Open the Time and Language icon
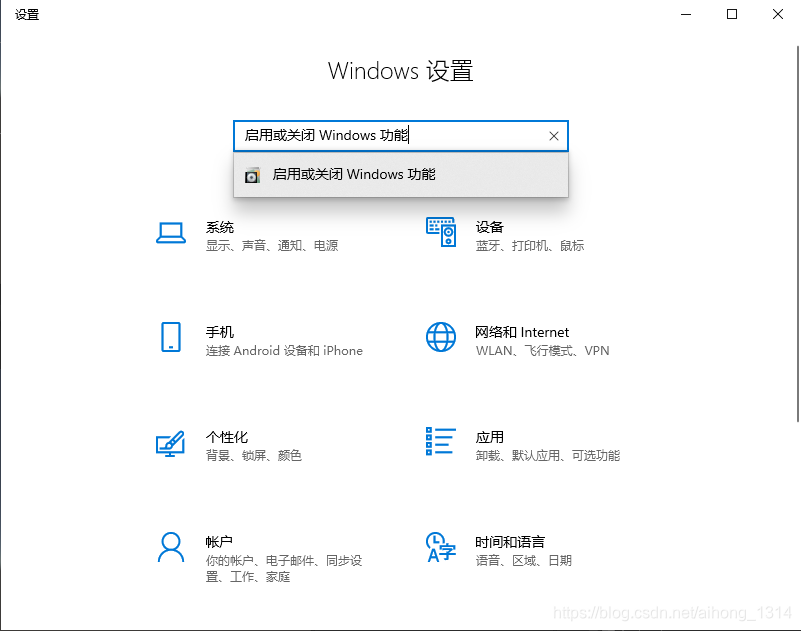Viewport: 801px width, 631px height. tap(441, 547)
